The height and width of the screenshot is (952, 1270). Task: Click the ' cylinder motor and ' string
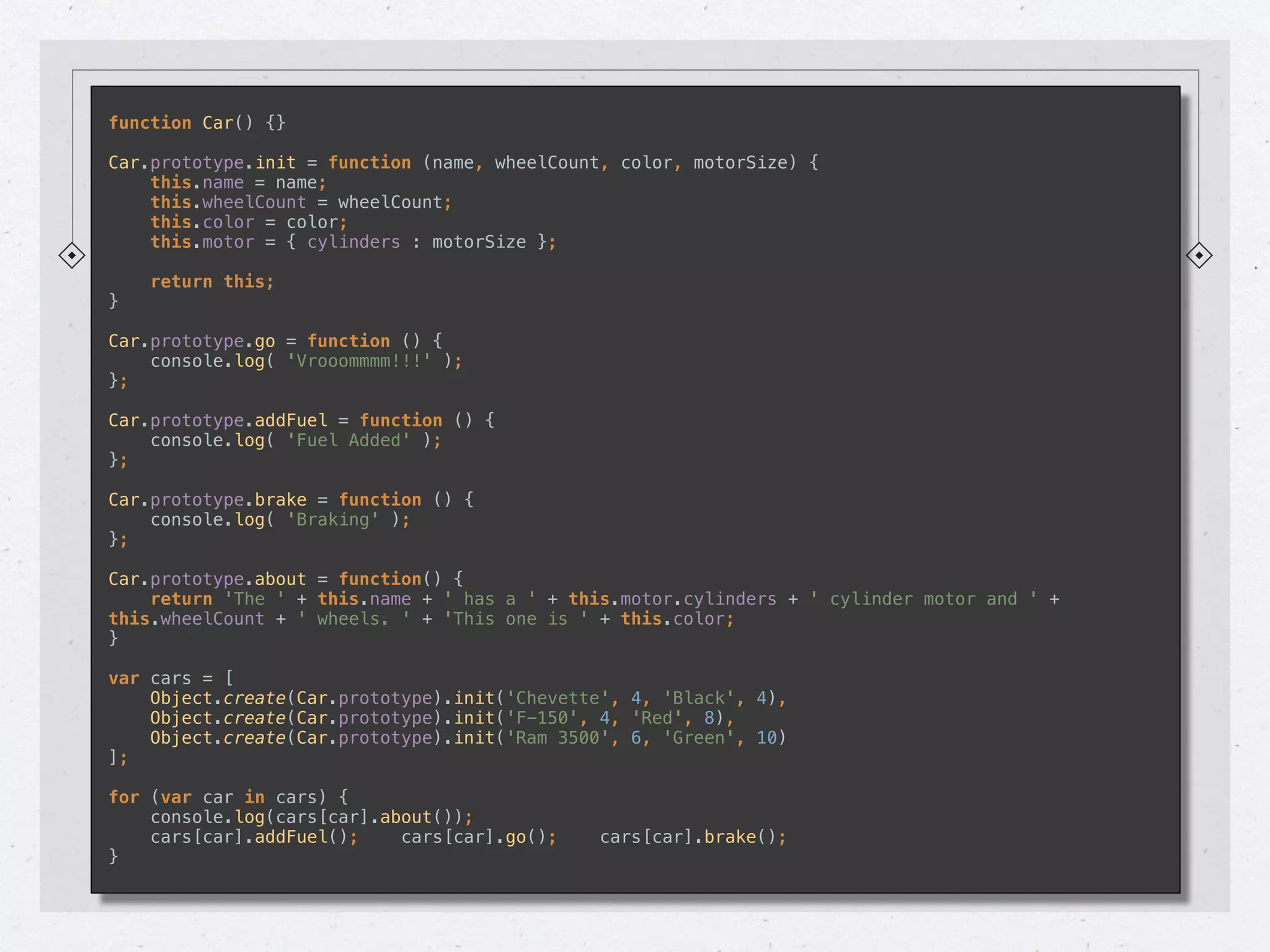[x=923, y=599]
